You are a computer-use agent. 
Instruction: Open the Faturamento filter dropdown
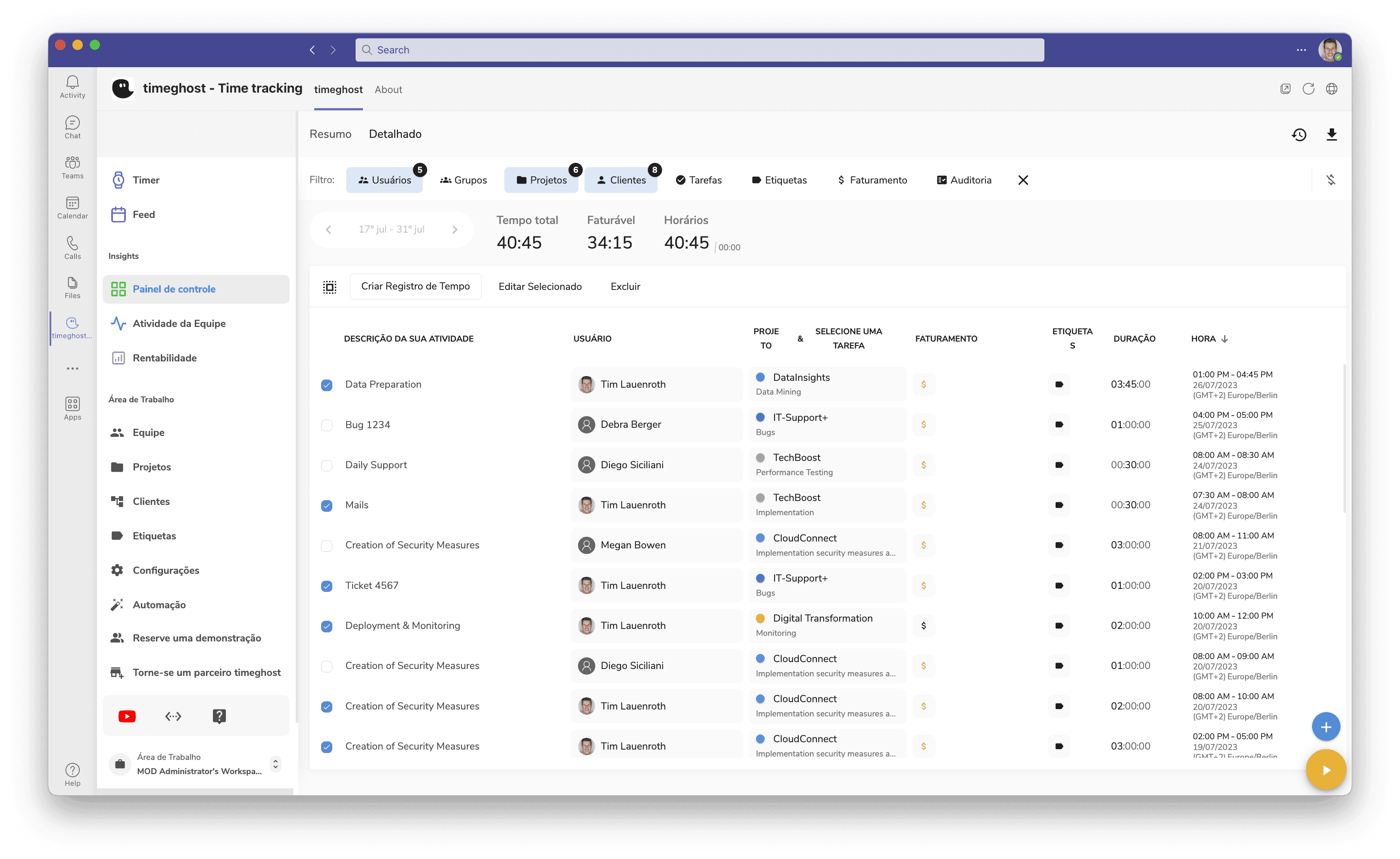[872, 180]
